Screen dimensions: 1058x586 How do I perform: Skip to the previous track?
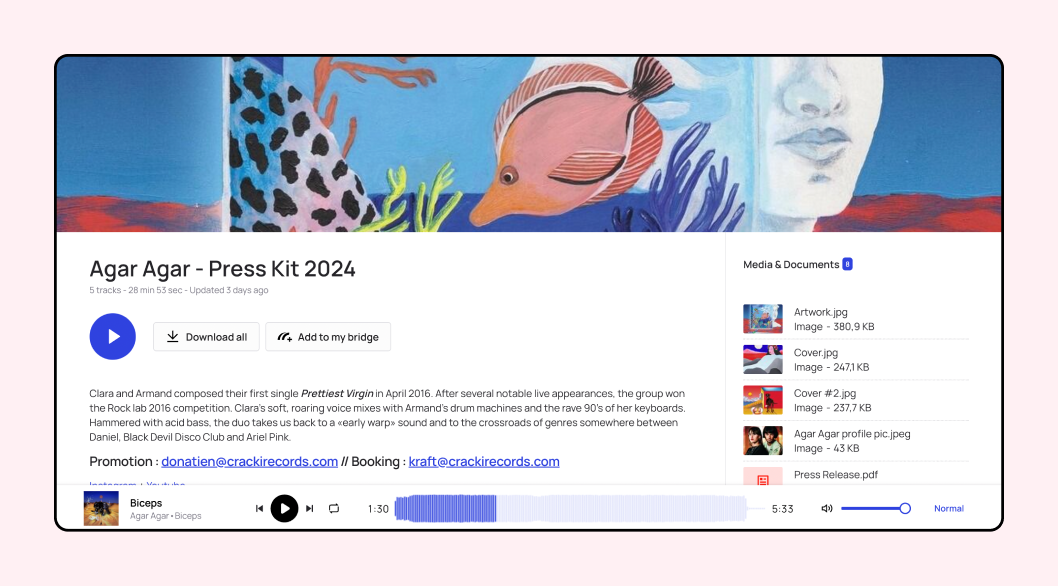259,509
